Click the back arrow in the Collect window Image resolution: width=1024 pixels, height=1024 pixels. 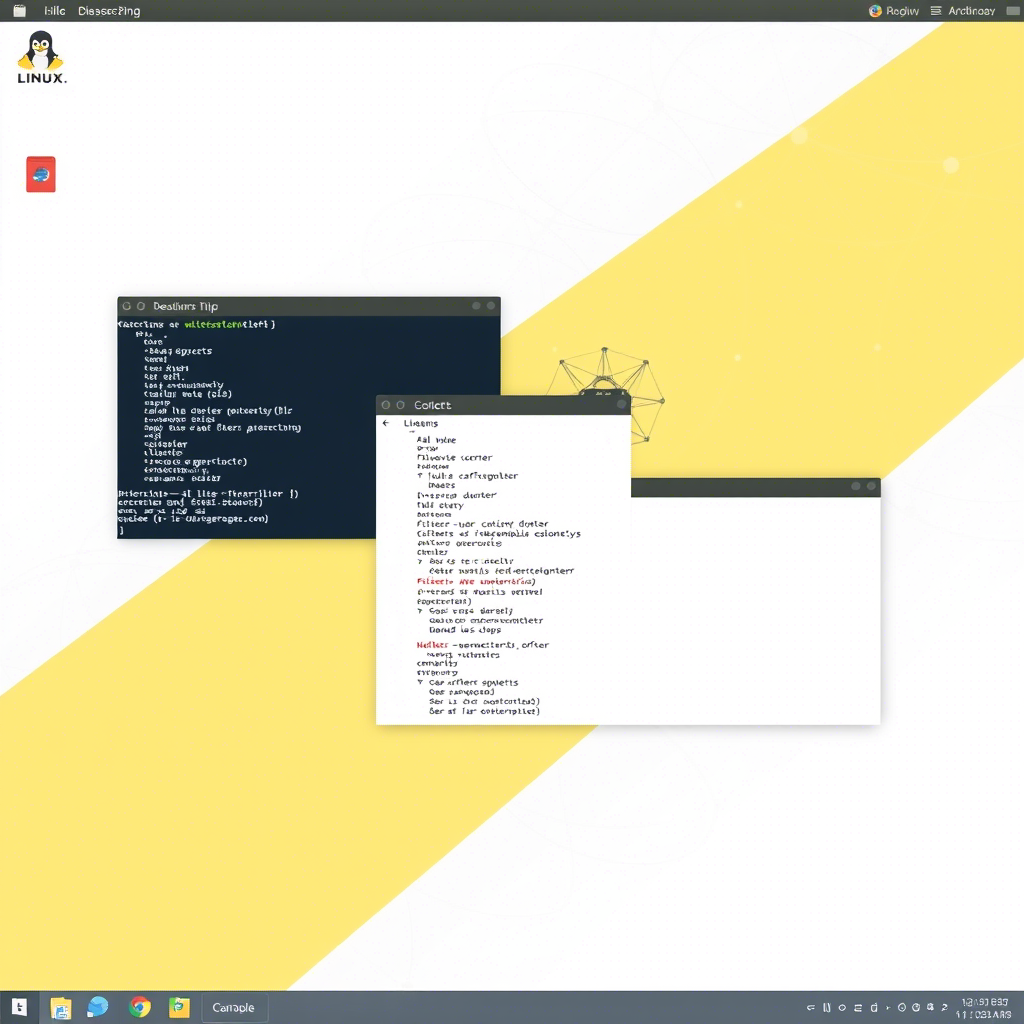(x=386, y=423)
